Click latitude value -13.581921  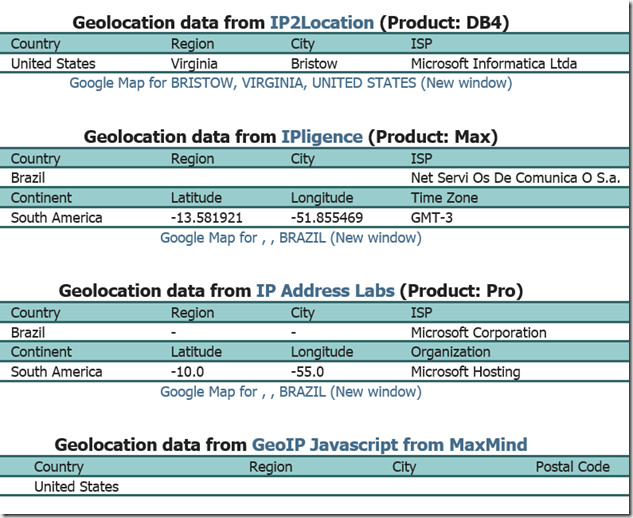pyautogui.click(x=206, y=218)
